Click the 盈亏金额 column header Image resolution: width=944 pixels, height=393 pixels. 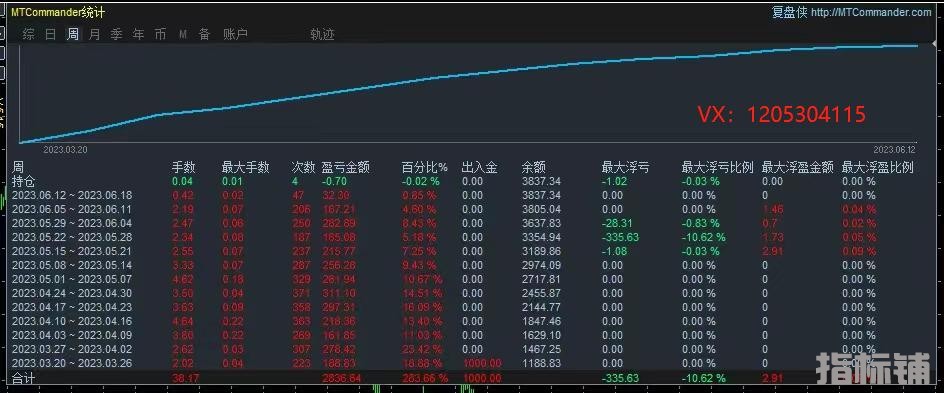tap(346, 167)
